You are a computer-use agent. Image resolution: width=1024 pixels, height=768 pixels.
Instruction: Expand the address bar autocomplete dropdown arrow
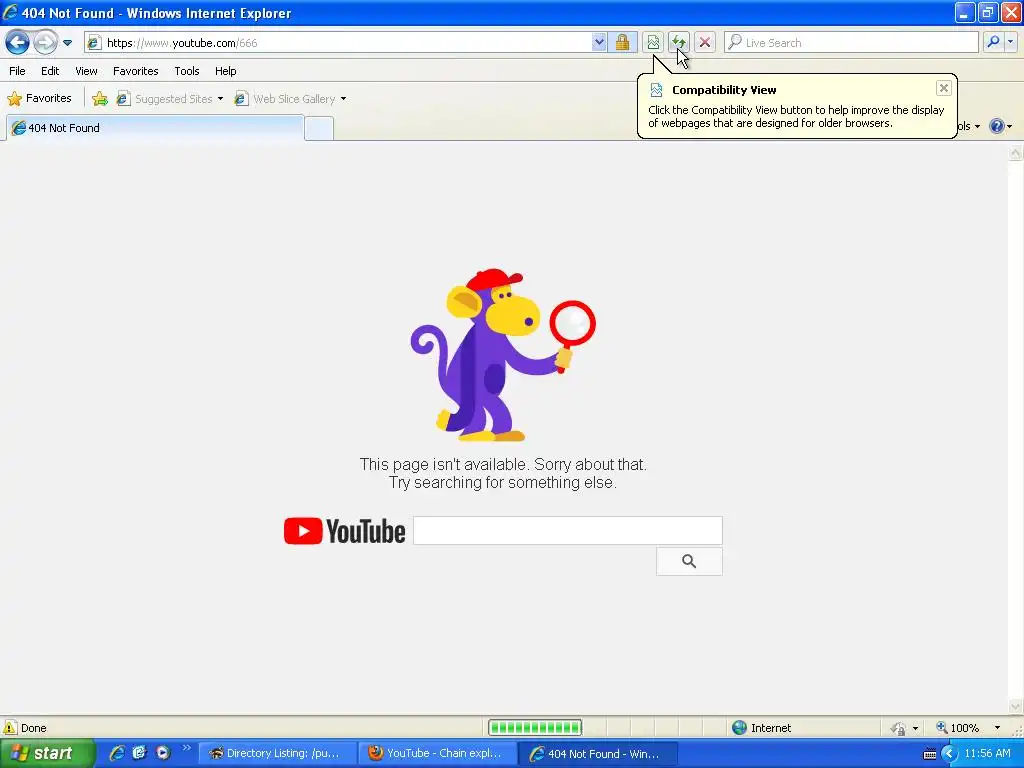(x=599, y=43)
